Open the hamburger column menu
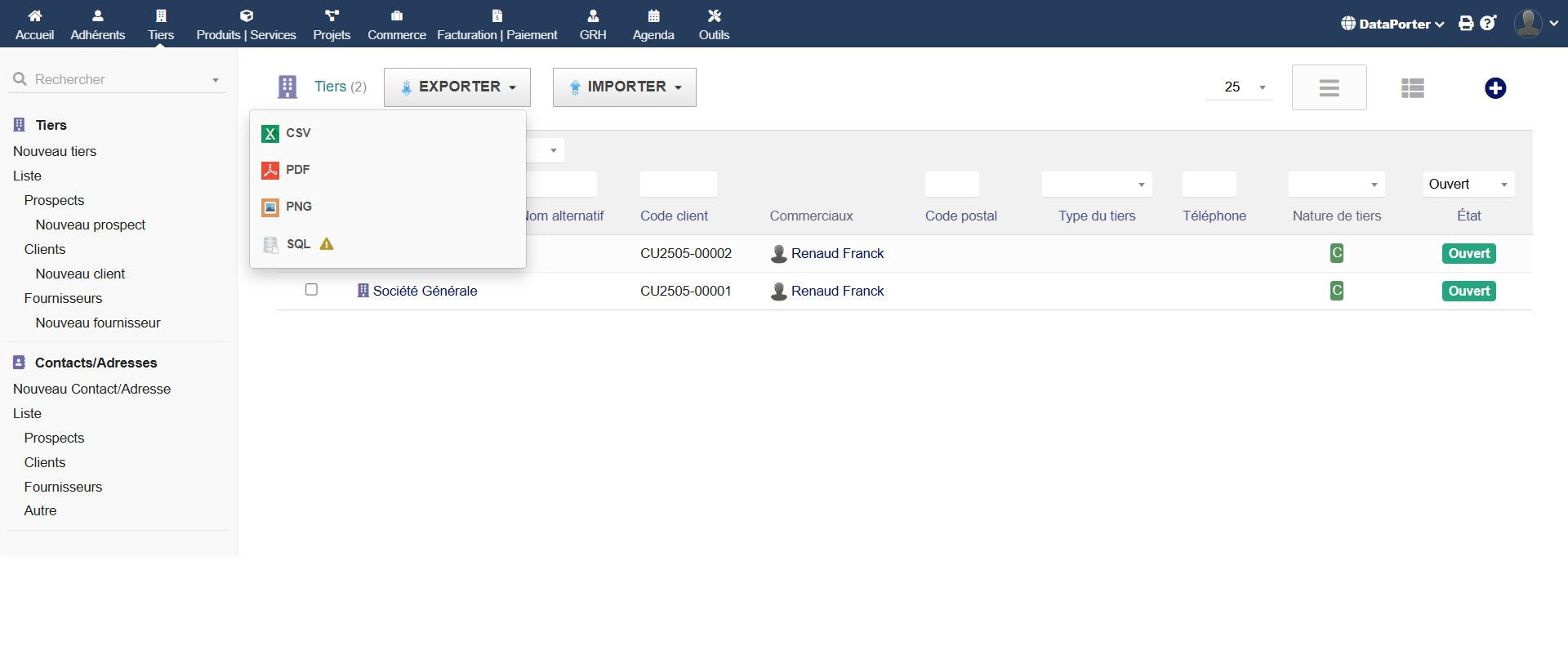Screen dimensions: 1568x668 coord(1329,87)
